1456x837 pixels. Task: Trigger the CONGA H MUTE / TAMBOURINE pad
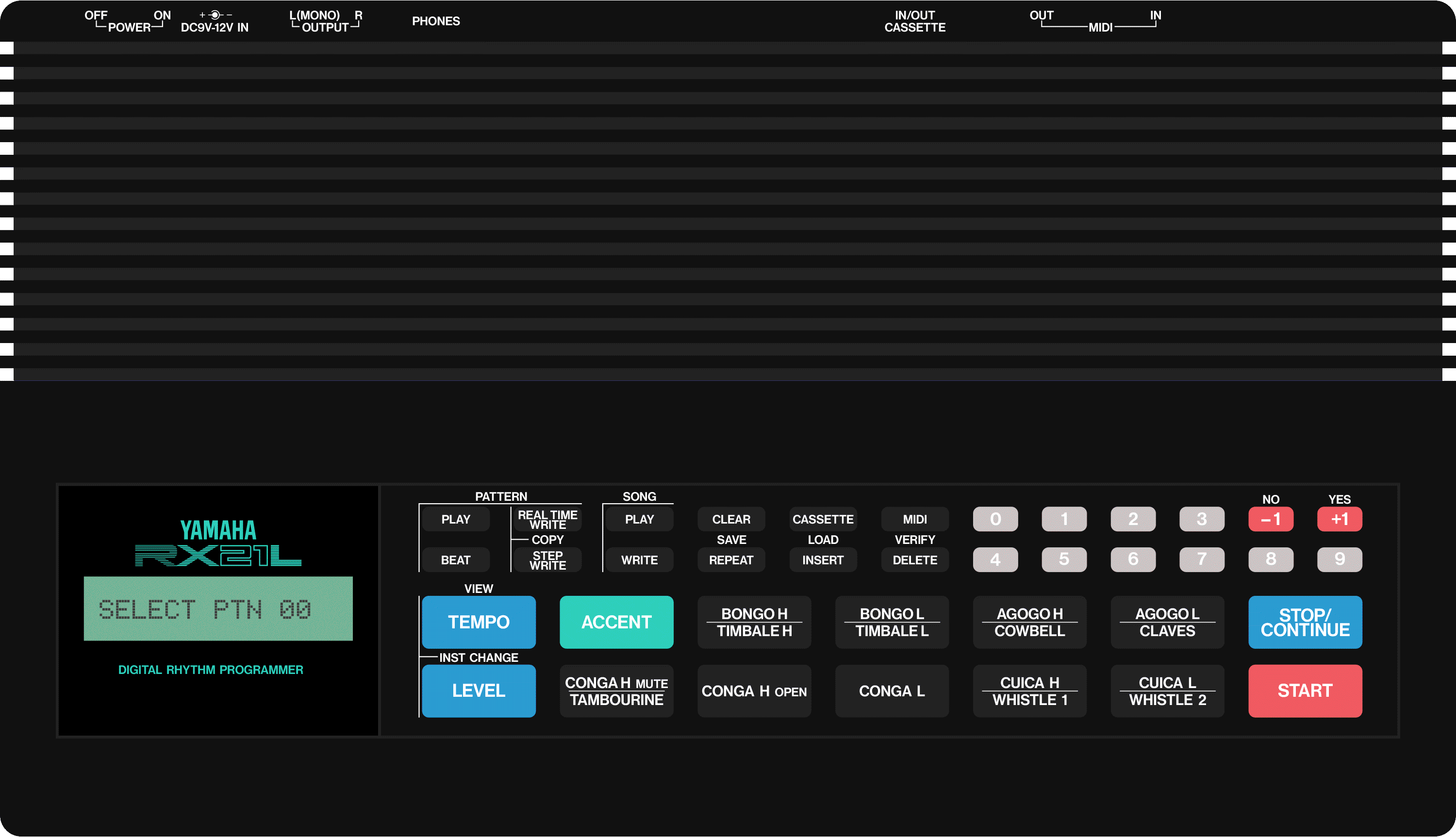[617, 691]
